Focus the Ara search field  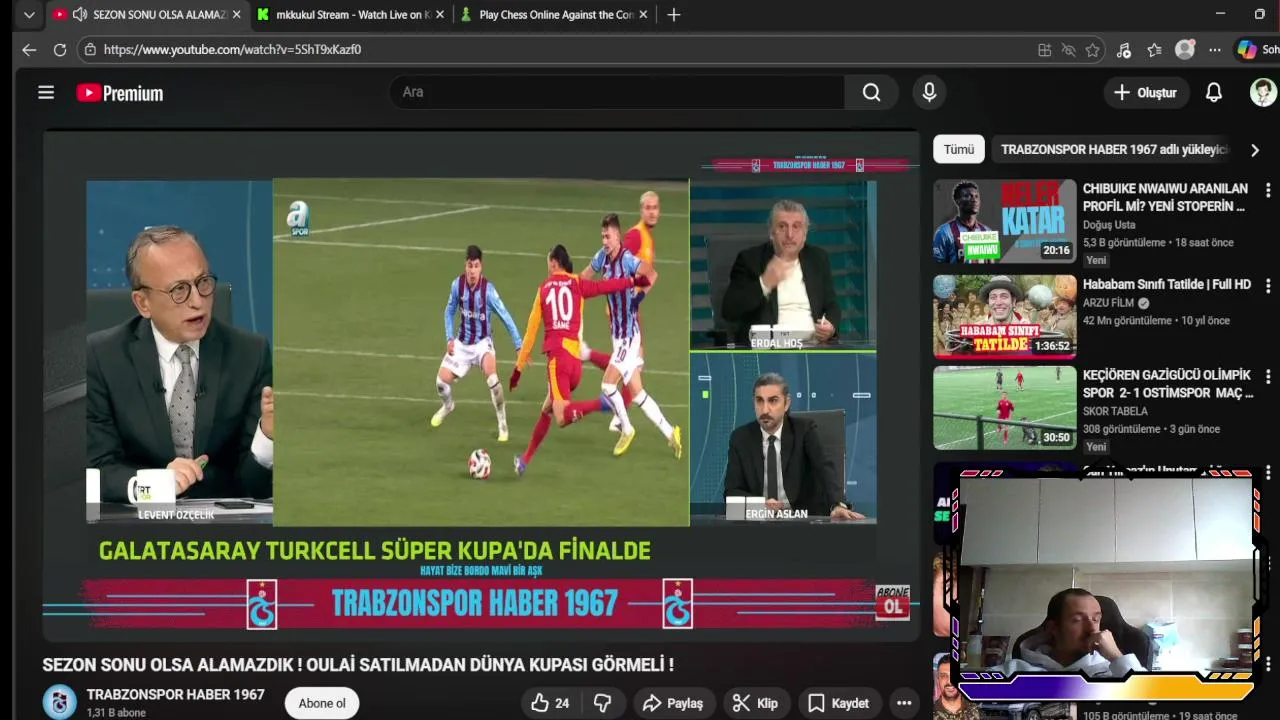[x=617, y=92]
